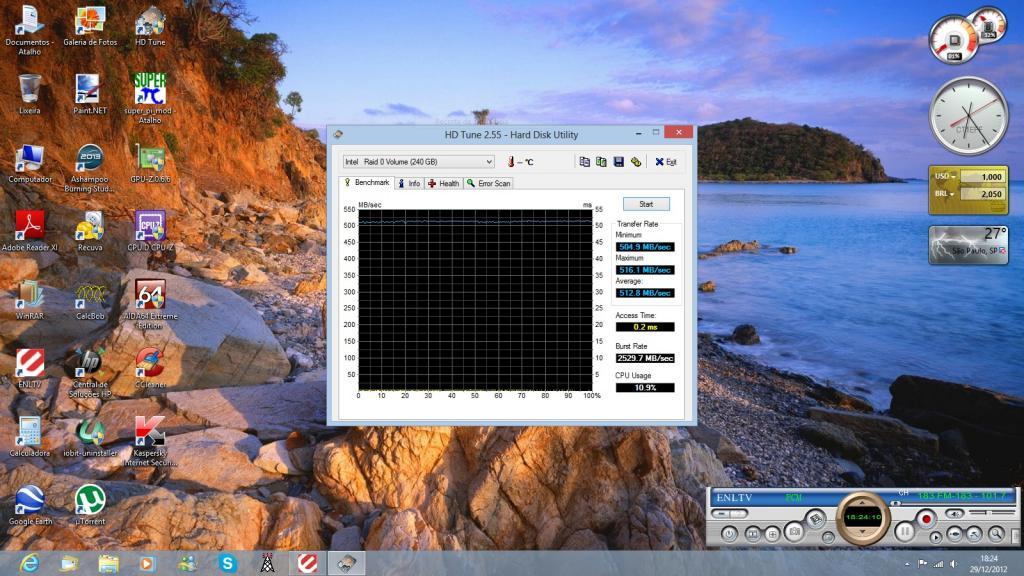Click the Maximum transfer rate value '516.1 MB/sec'

pyautogui.click(x=645, y=270)
